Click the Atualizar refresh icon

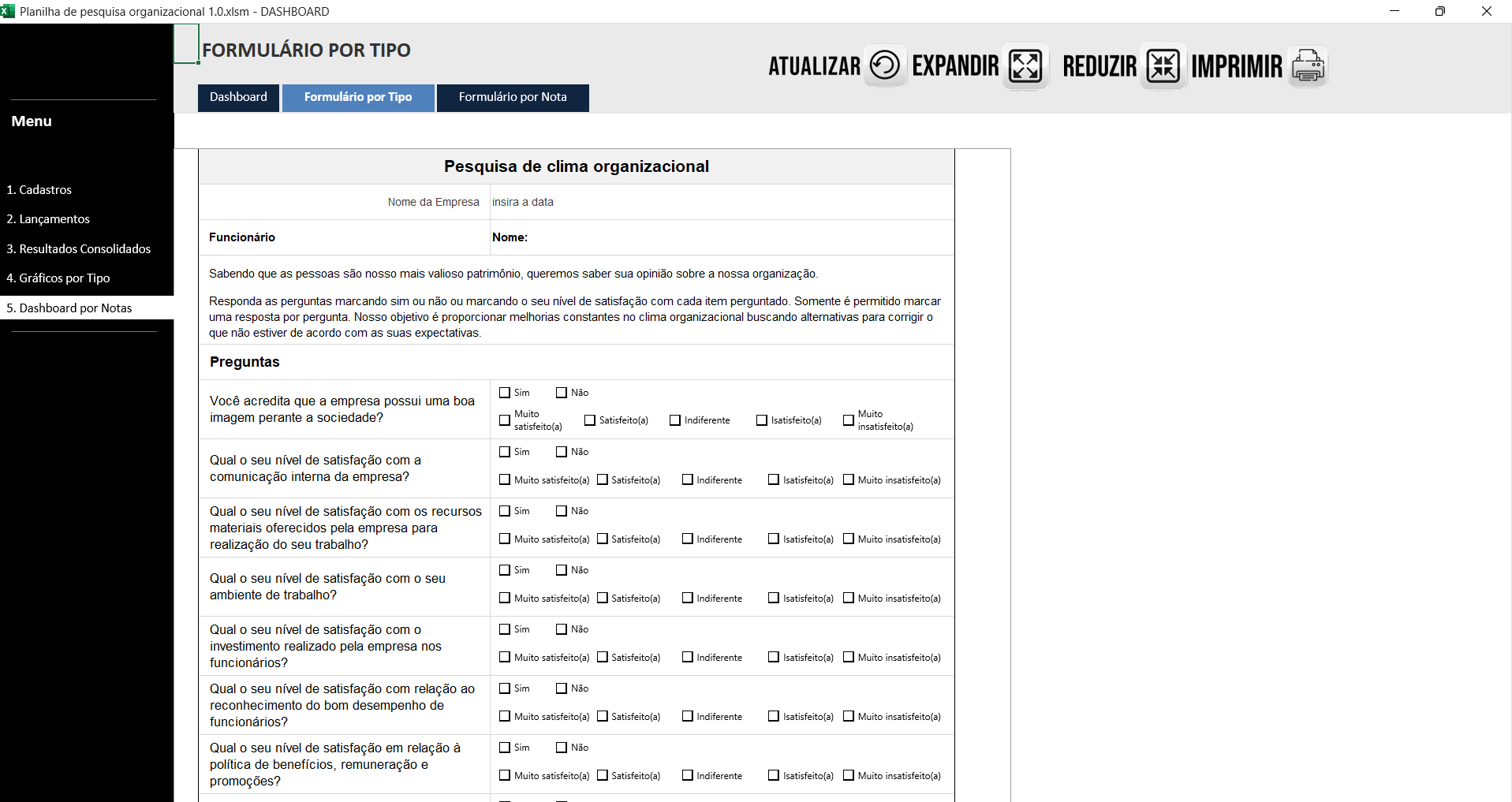(x=884, y=65)
